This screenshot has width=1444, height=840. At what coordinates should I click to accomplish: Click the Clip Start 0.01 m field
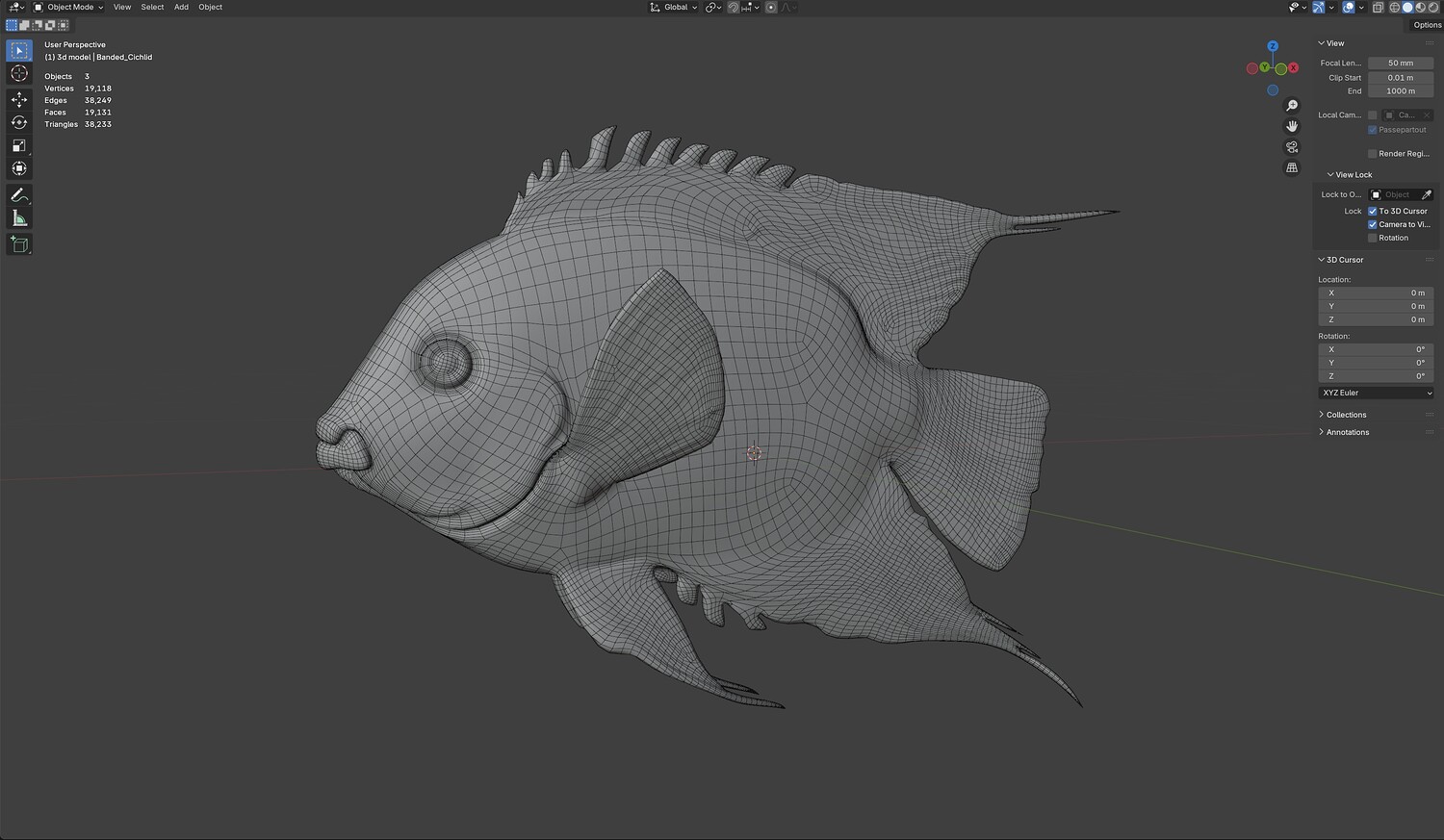click(1401, 78)
